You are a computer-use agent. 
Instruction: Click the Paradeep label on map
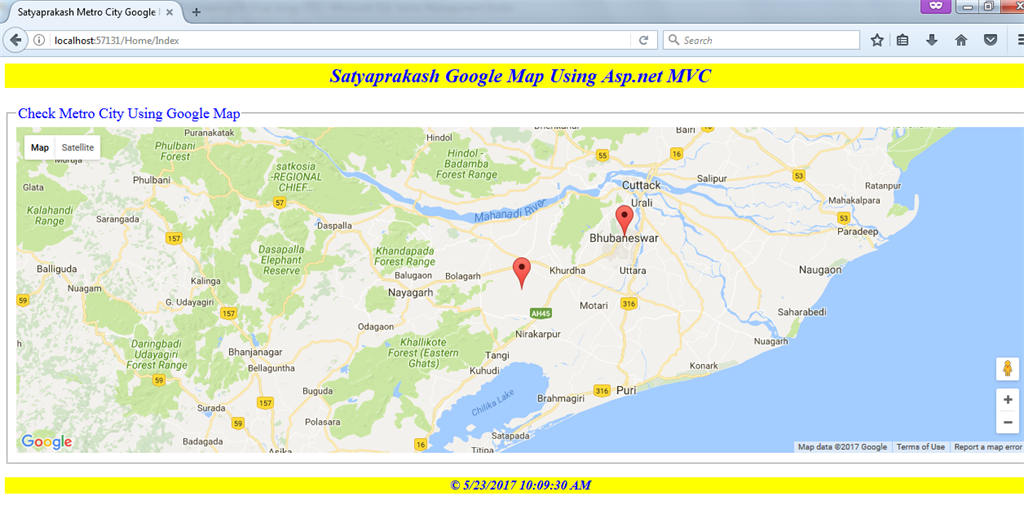coord(858,233)
